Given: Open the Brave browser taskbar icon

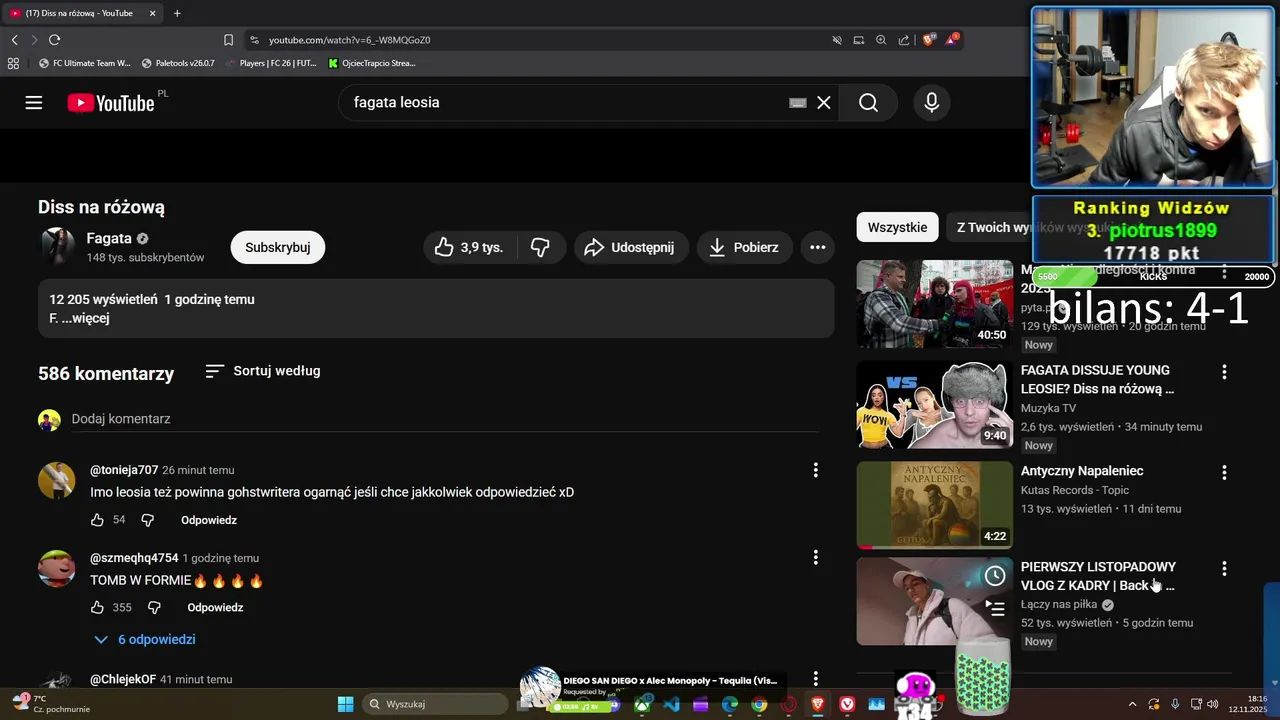Looking at the screenshot, I should click(818, 704).
